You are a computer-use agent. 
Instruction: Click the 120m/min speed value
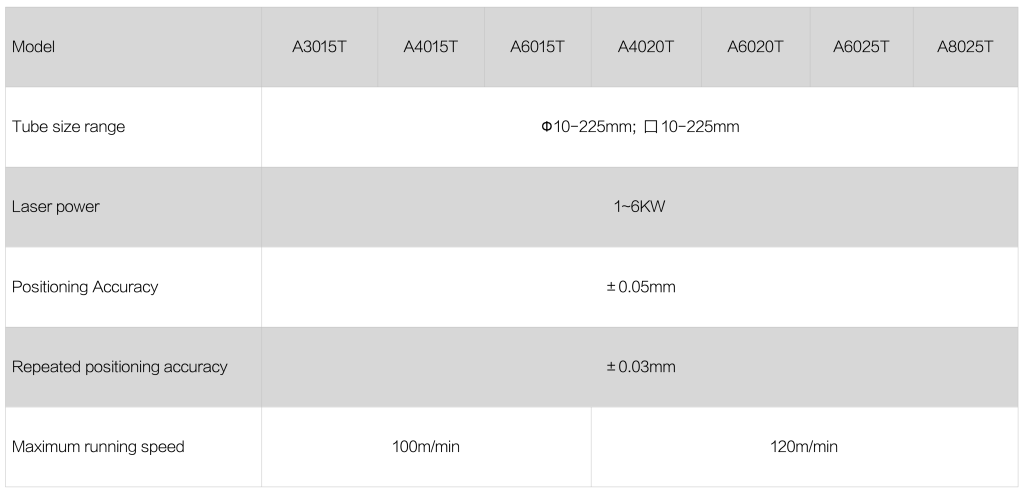click(804, 447)
